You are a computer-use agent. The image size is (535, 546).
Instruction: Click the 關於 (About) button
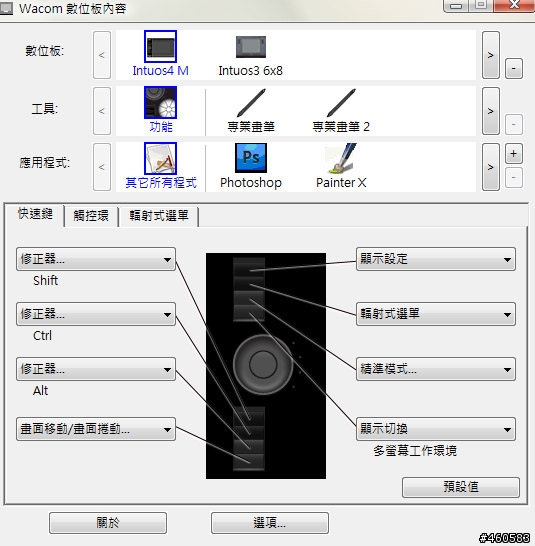tap(108, 523)
